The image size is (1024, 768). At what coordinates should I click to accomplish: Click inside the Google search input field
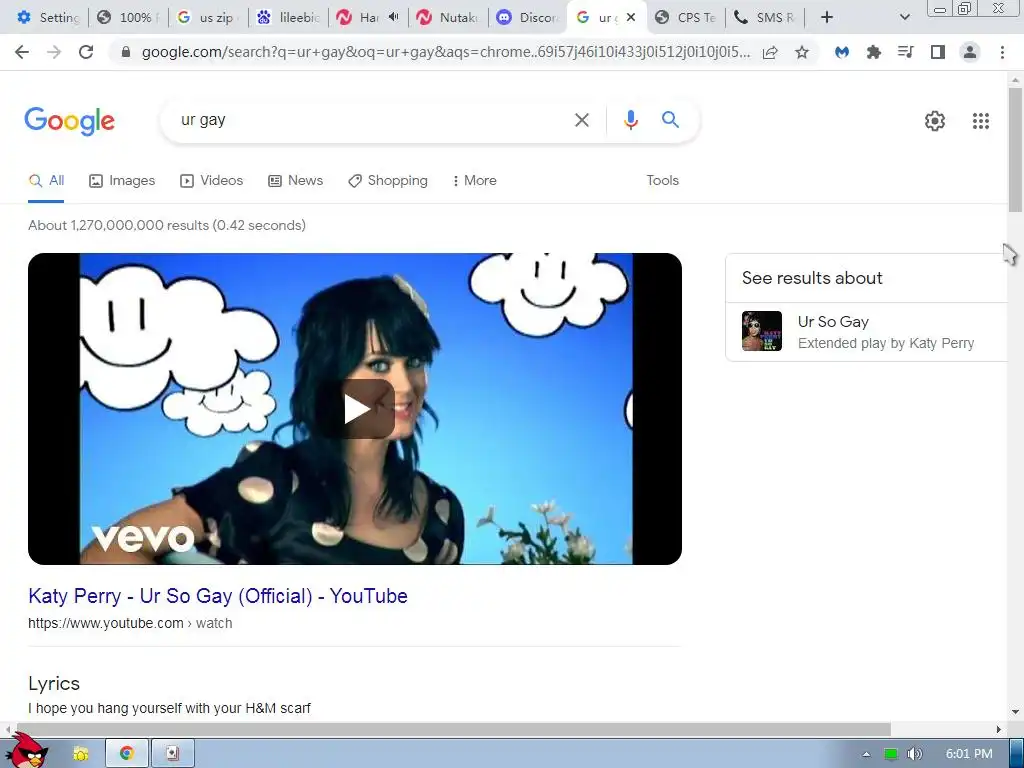(372, 120)
